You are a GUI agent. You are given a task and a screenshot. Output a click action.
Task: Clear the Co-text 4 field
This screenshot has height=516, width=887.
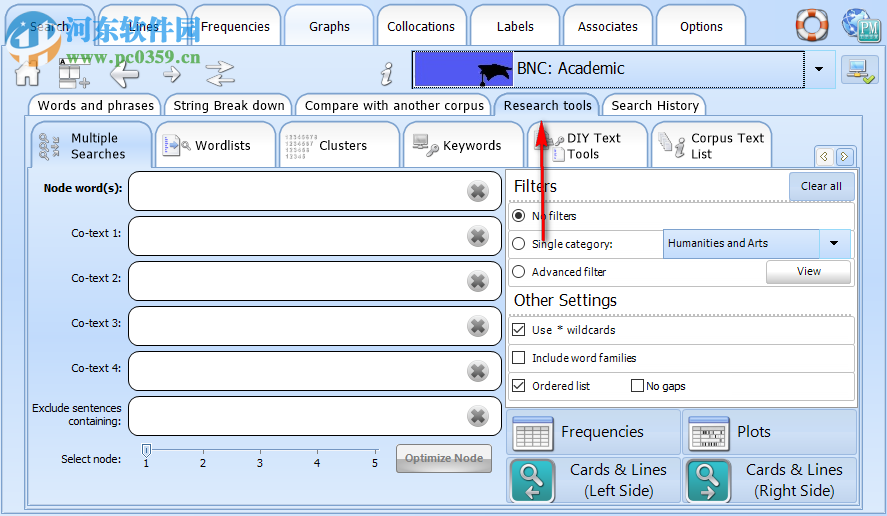click(478, 371)
